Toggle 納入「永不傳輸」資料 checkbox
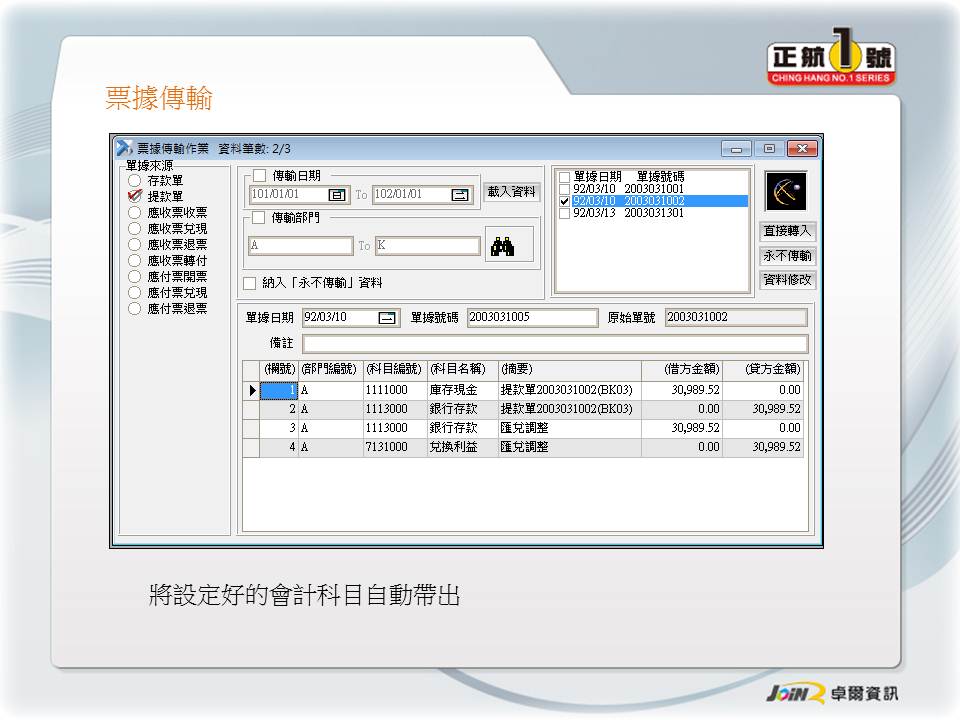 tap(250, 283)
